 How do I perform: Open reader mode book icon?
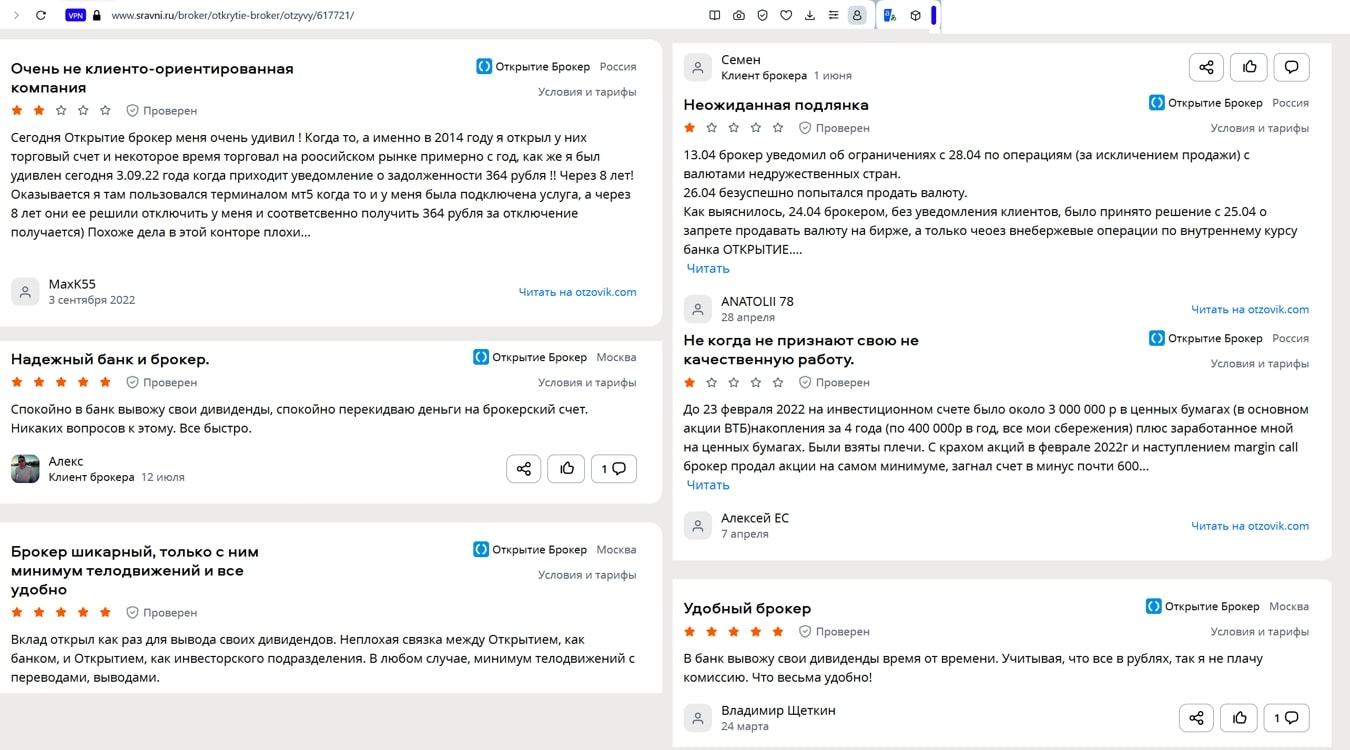pyautogui.click(x=714, y=15)
